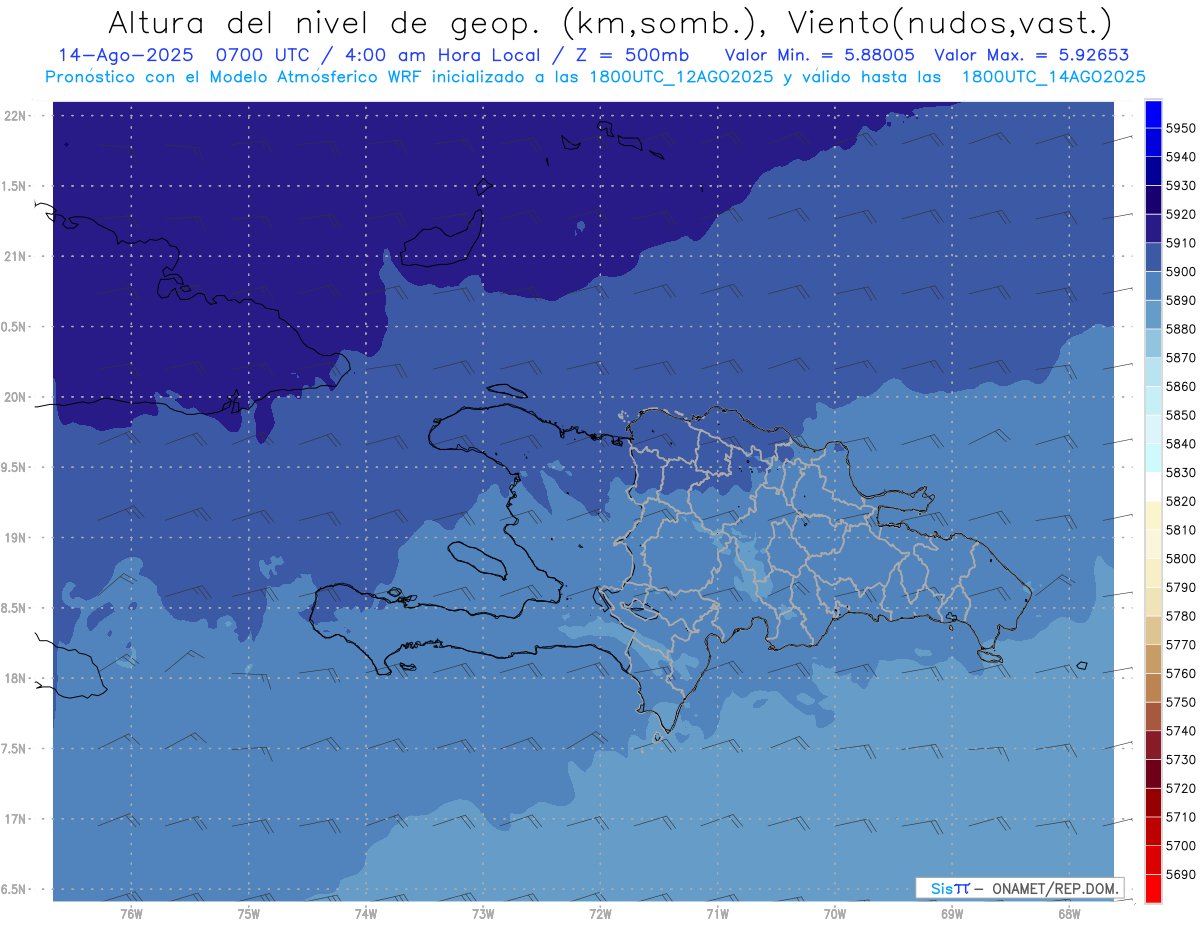Screen dimensions: 1200x927
Task: Click the color bar swatch between 5710 and 5700
Action: click(x=1153, y=831)
